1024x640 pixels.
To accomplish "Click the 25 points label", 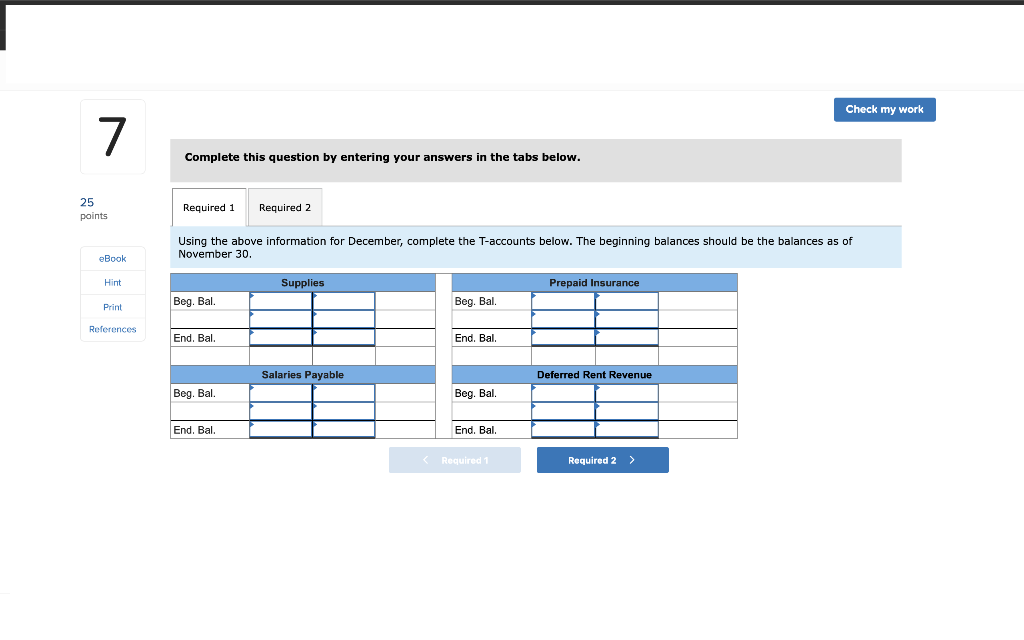I will [x=94, y=209].
